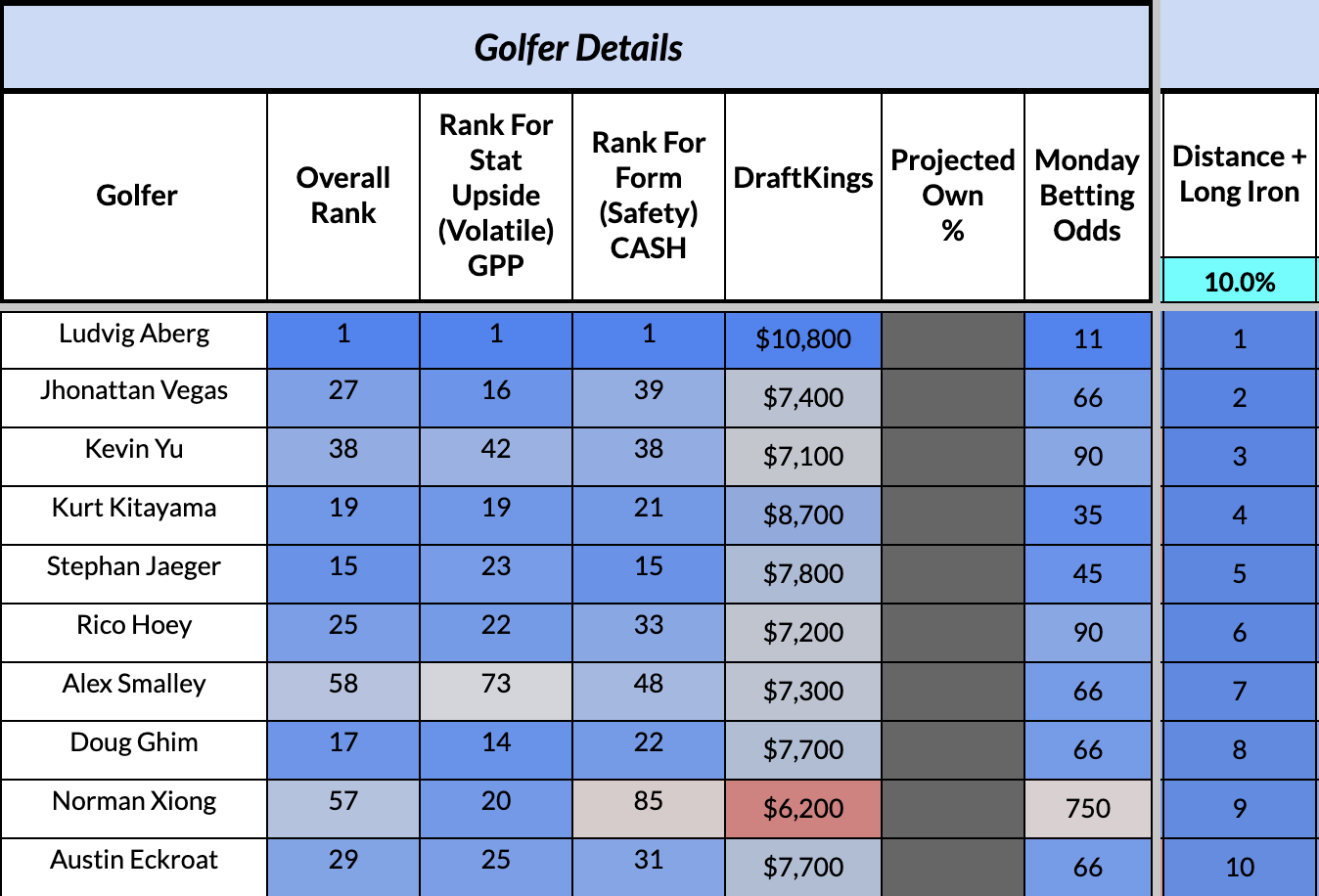Click the Projected Own % header
The height and width of the screenshot is (896, 1319).
pyautogui.click(x=953, y=196)
